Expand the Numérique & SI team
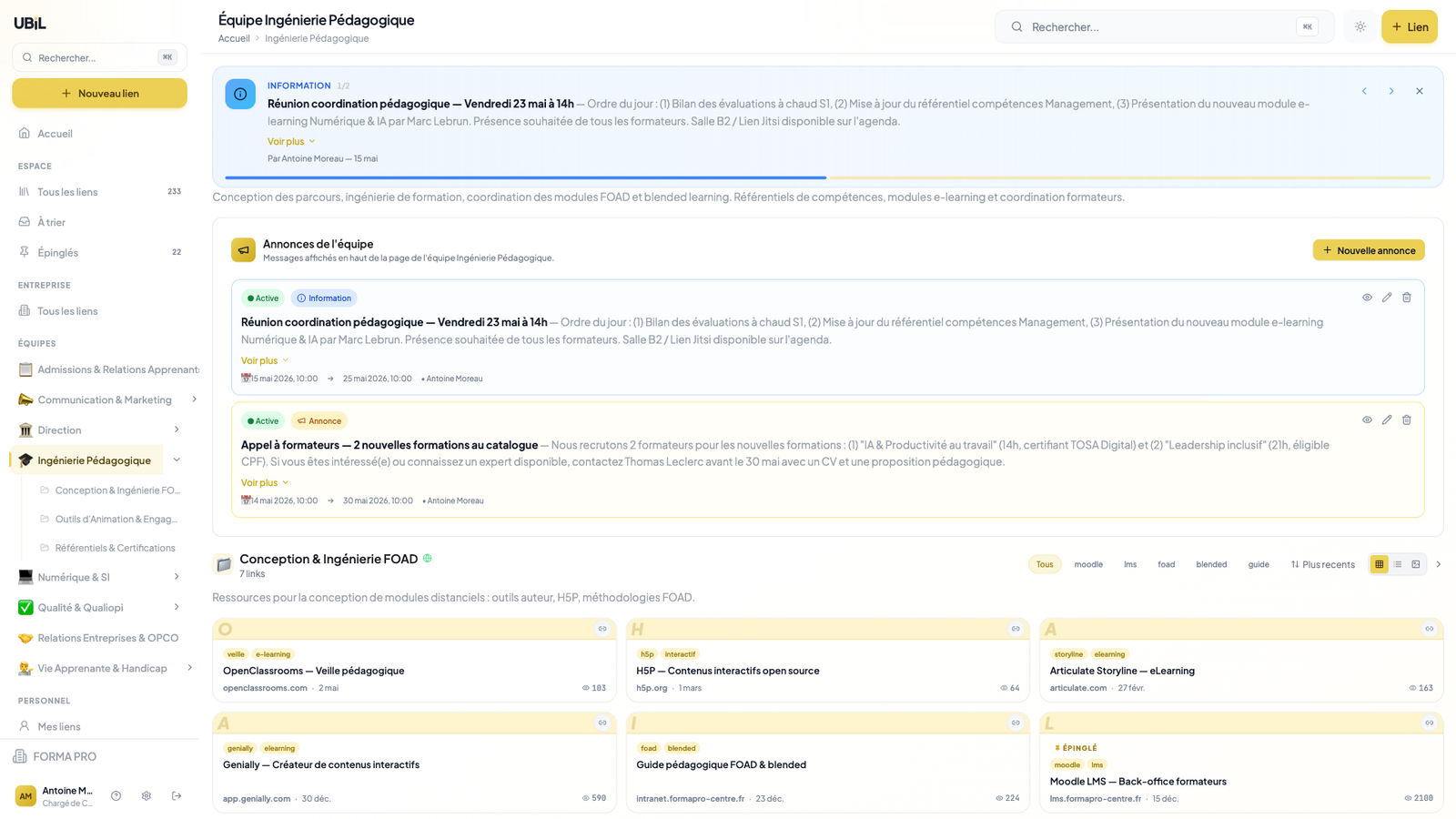 coord(177,577)
